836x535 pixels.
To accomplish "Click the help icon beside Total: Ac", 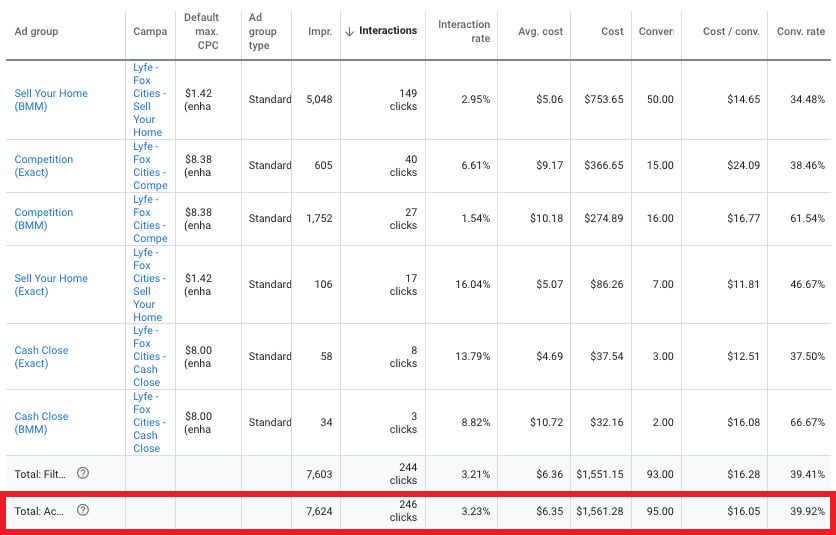I will pyautogui.click(x=83, y=510).
